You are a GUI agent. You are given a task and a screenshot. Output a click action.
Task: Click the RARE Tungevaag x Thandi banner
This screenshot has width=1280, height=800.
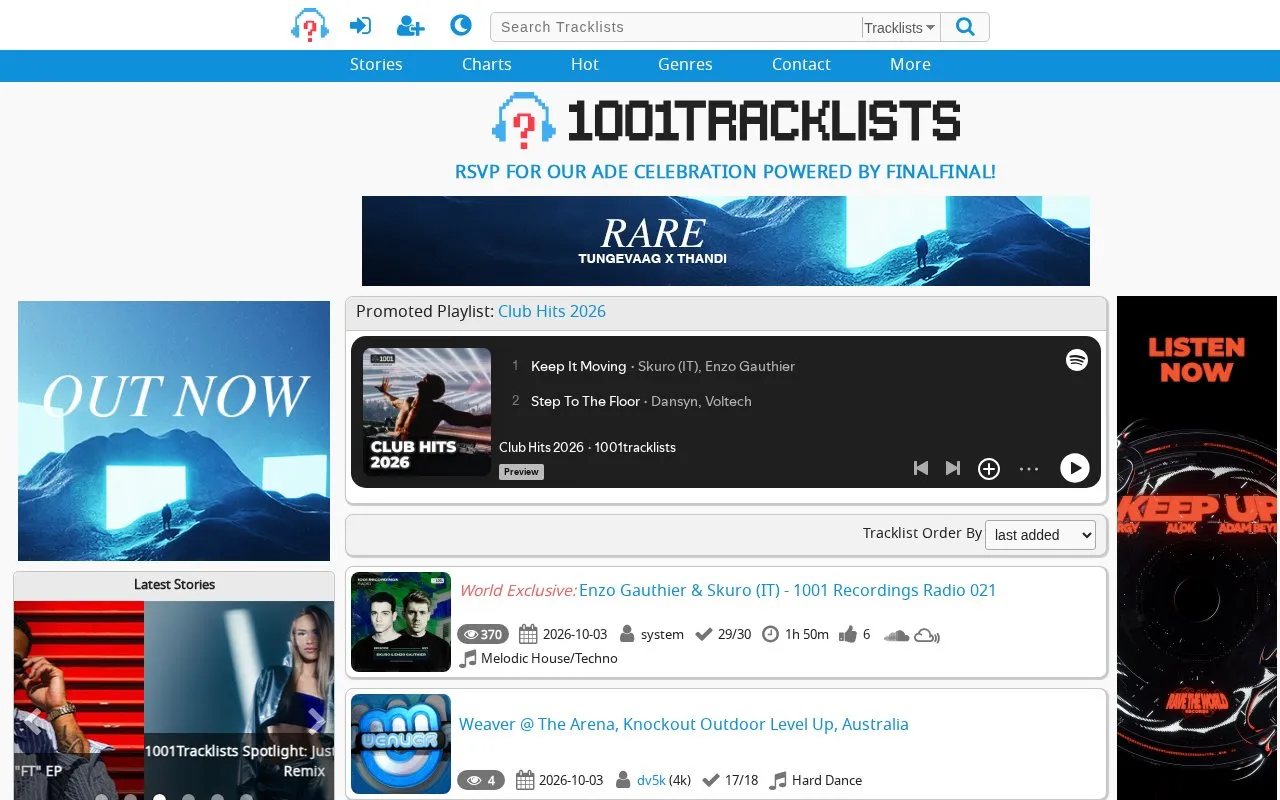(x=726, y=241)
